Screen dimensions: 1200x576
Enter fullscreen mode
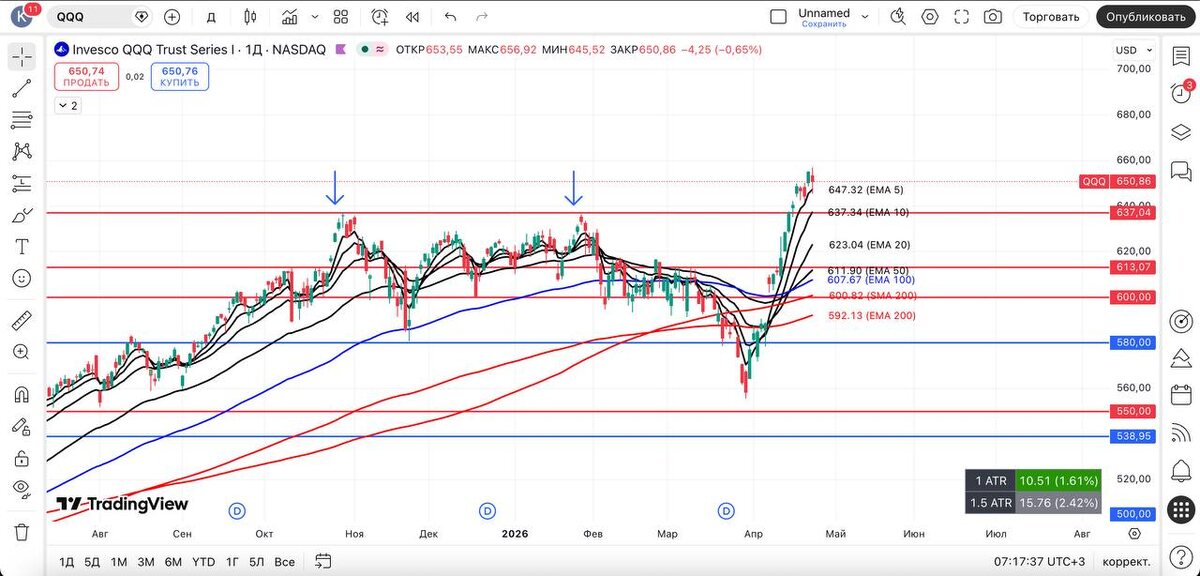click(x=962, y=17)
